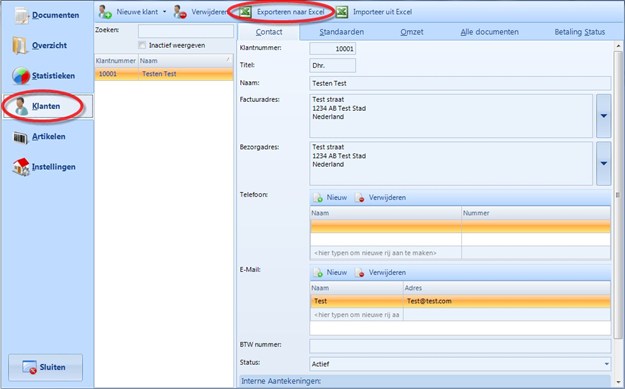Click the contact panel vertical scrollbar thumb
Viewport: 625px width, 389px height.
[618, 195]
